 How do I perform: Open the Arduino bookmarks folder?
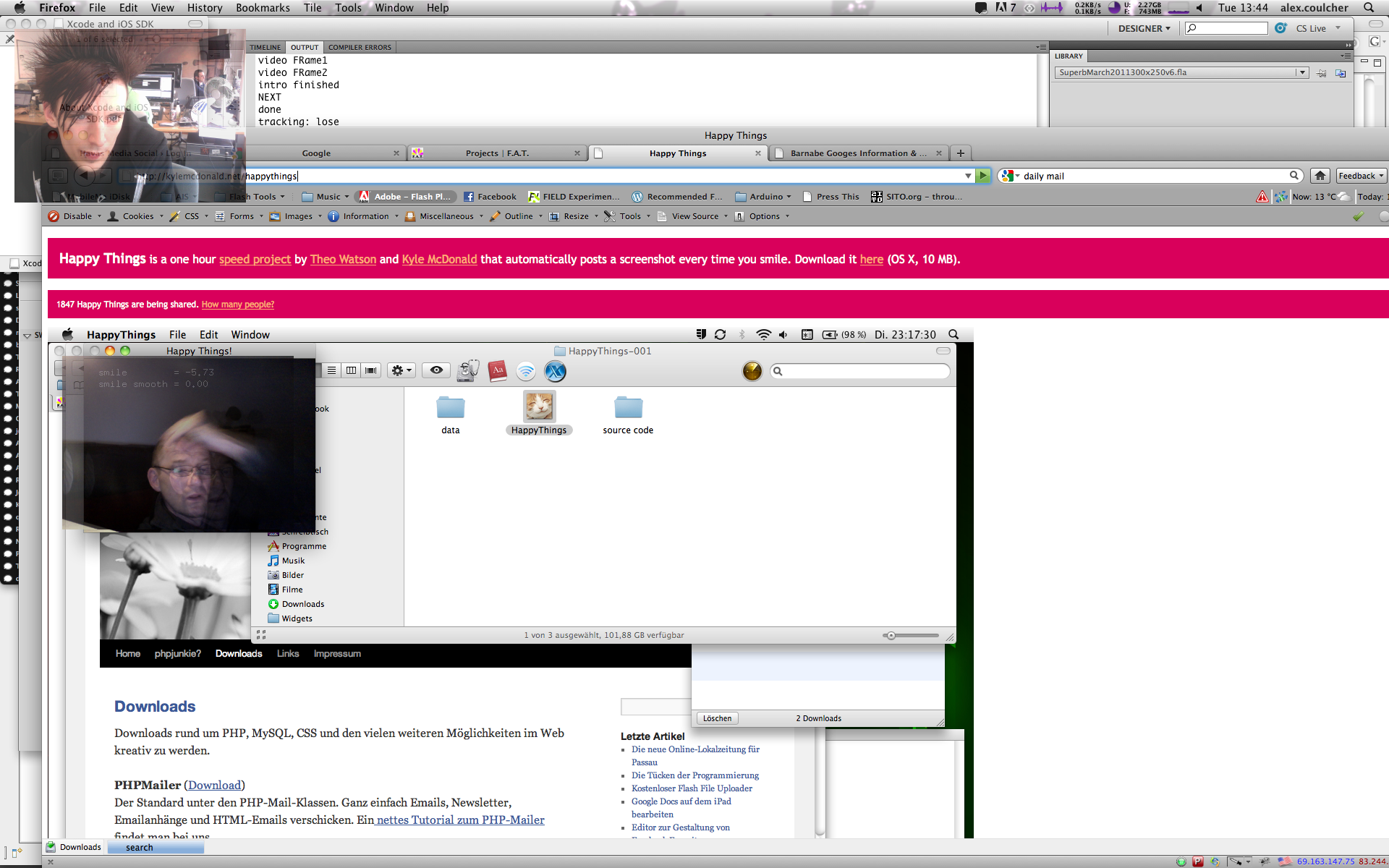tap(764, 197)
